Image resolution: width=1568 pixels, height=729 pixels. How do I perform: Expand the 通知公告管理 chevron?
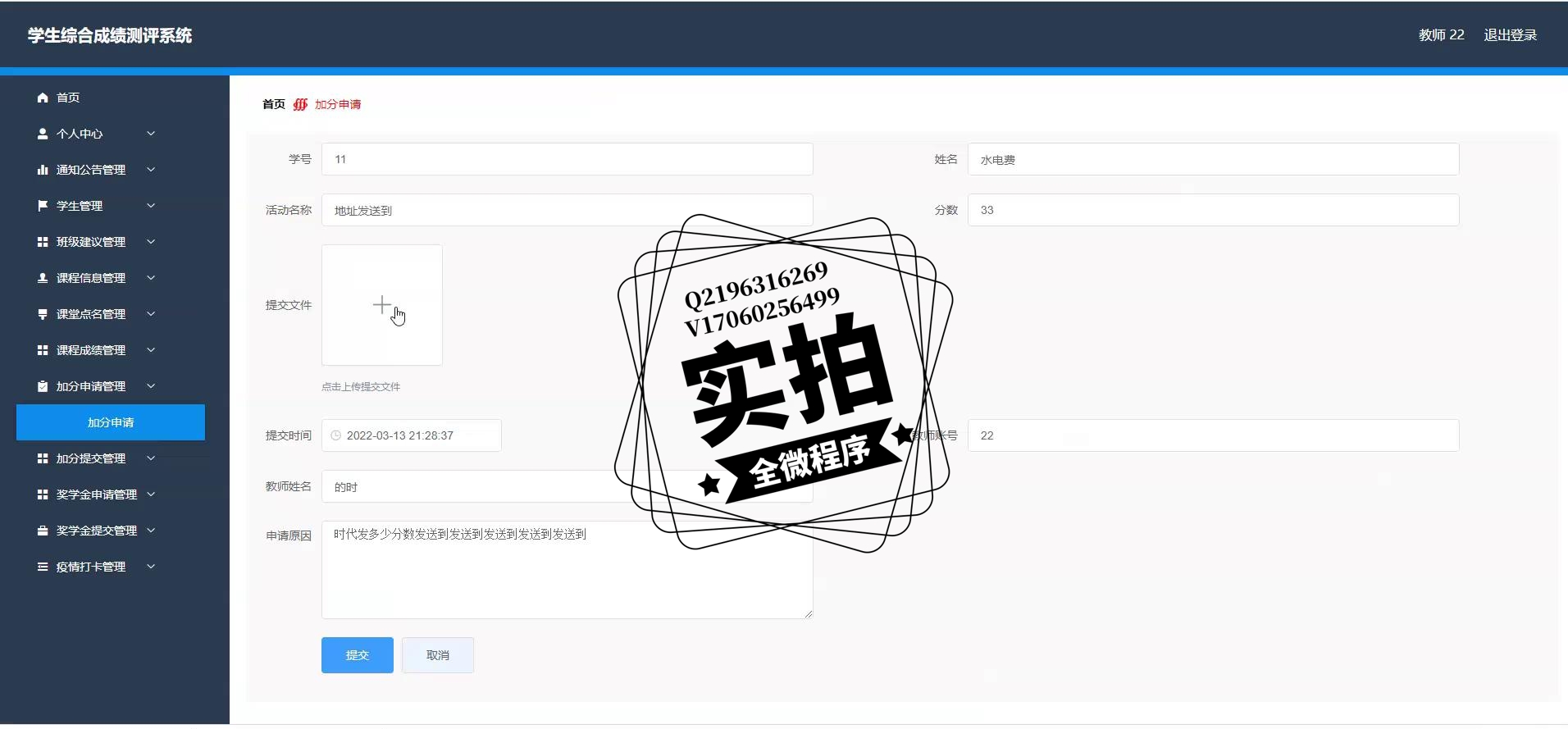tap(151, 170)
